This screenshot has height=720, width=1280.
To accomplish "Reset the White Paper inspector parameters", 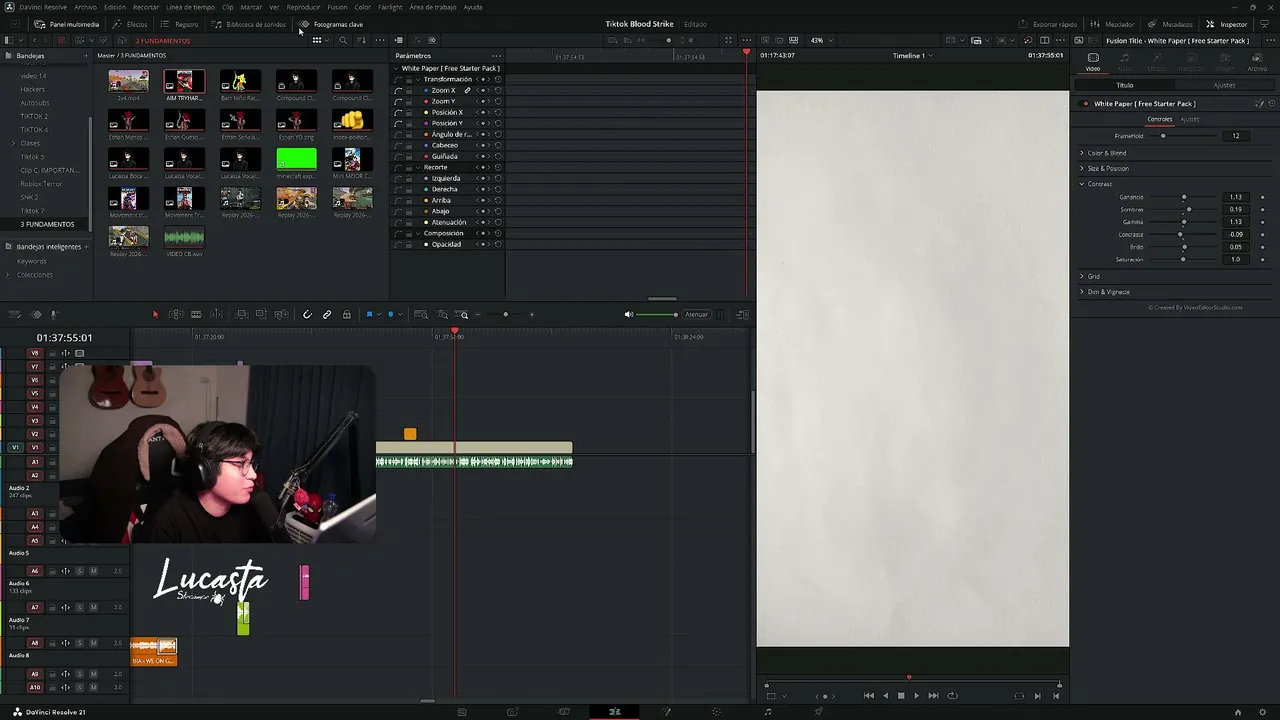I will [x=1272, y=104].
